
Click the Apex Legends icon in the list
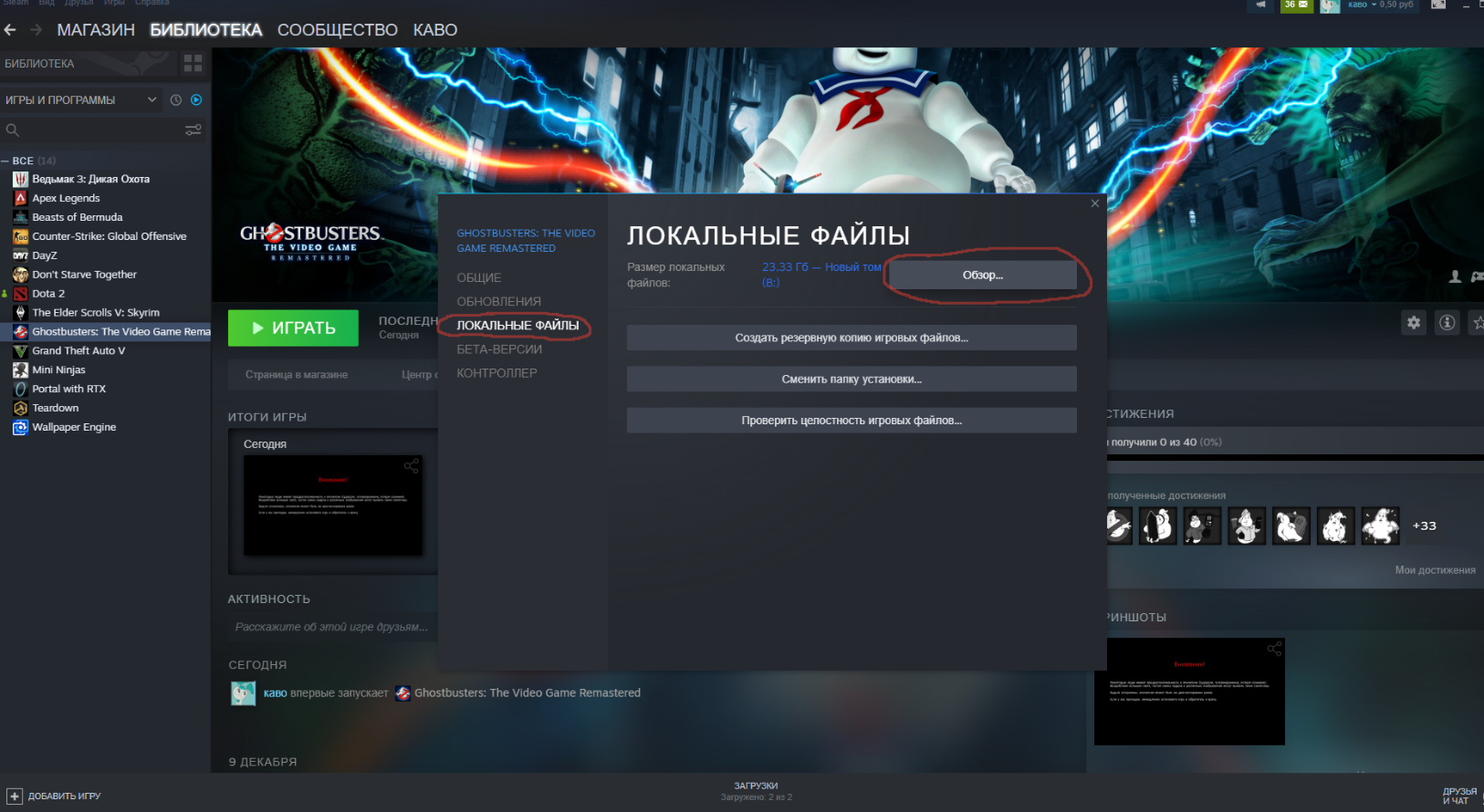[20, 198]
